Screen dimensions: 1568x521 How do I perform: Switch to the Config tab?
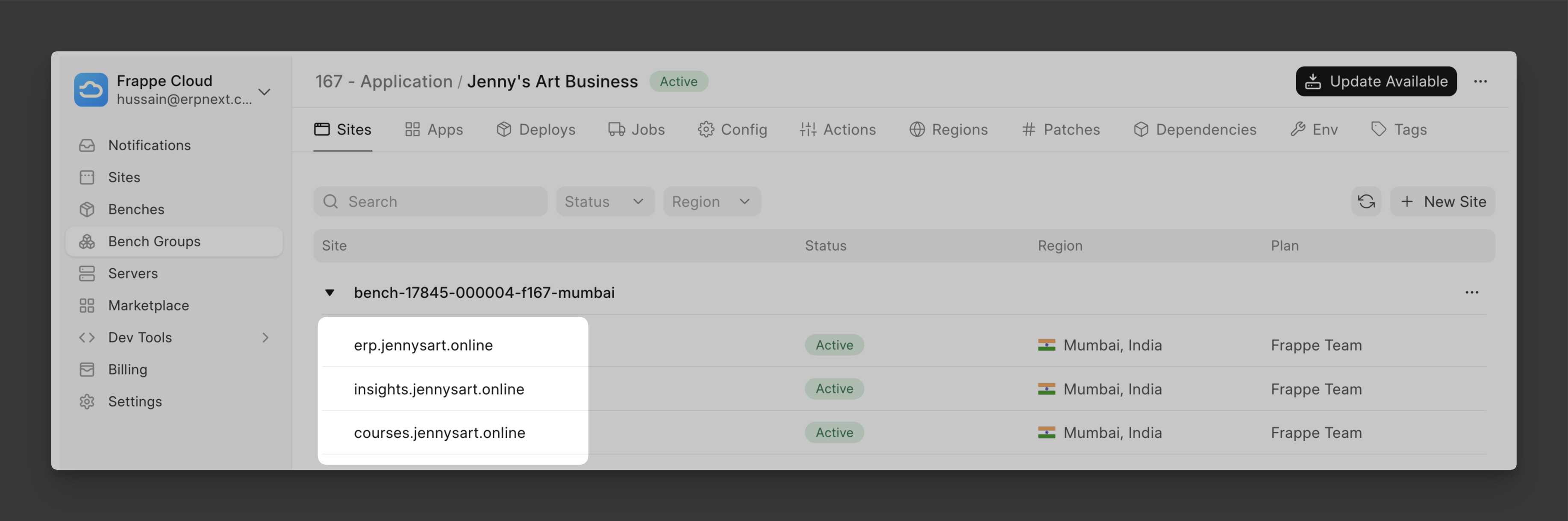[732, 129]
